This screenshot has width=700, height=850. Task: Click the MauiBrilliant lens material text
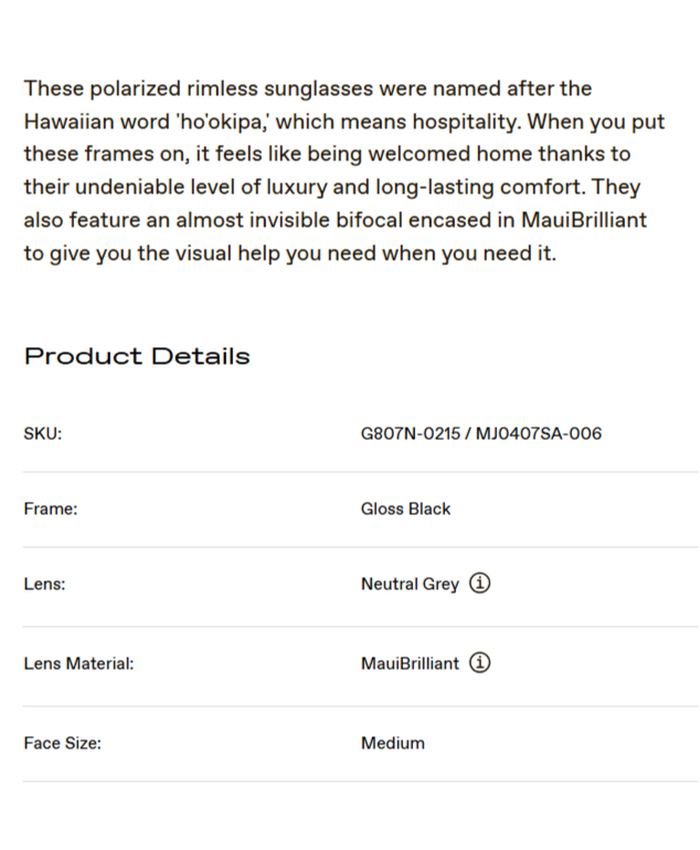click(x=410, y=663)
